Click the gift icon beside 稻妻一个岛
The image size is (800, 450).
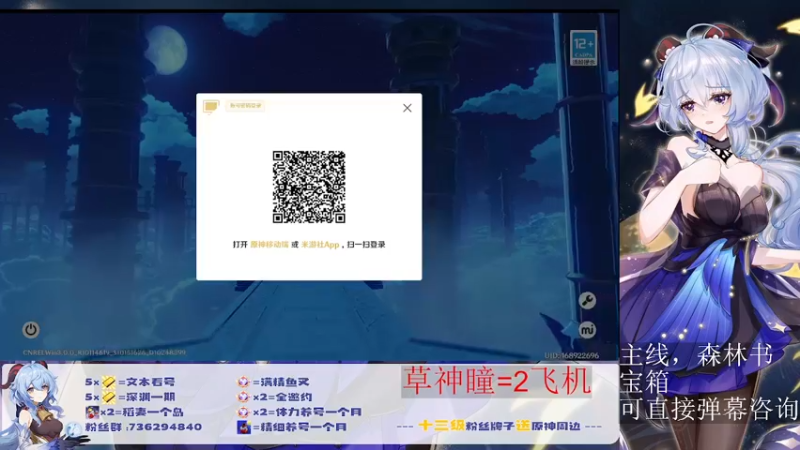coord(92,412)
